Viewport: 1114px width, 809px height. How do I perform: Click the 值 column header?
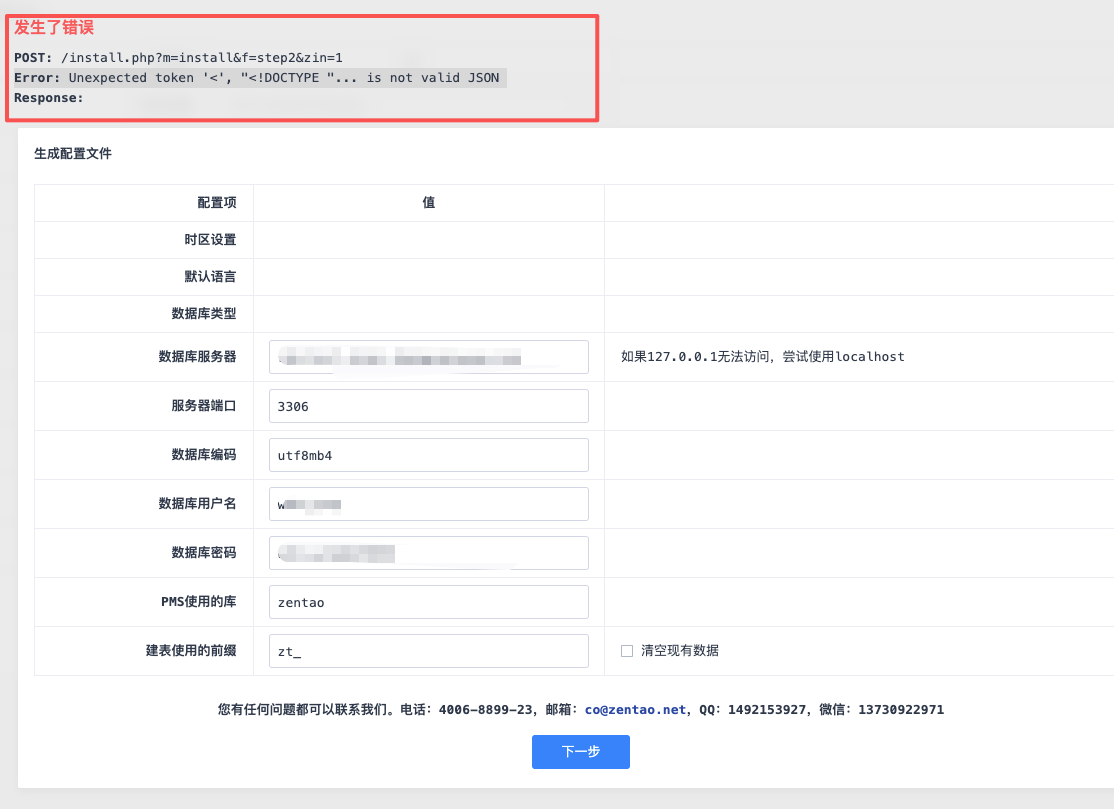428,202
